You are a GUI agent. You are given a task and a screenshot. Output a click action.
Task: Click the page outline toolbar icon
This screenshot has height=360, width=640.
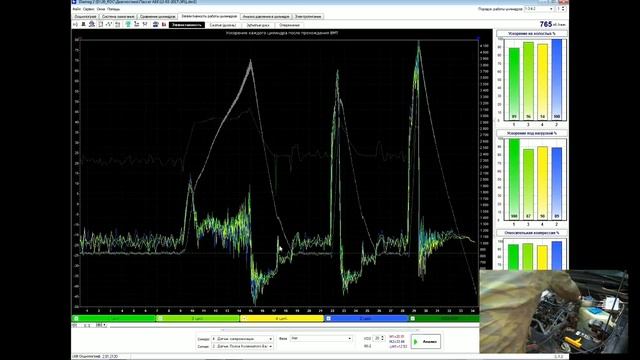pyautogui.click(x=100, y=25)
